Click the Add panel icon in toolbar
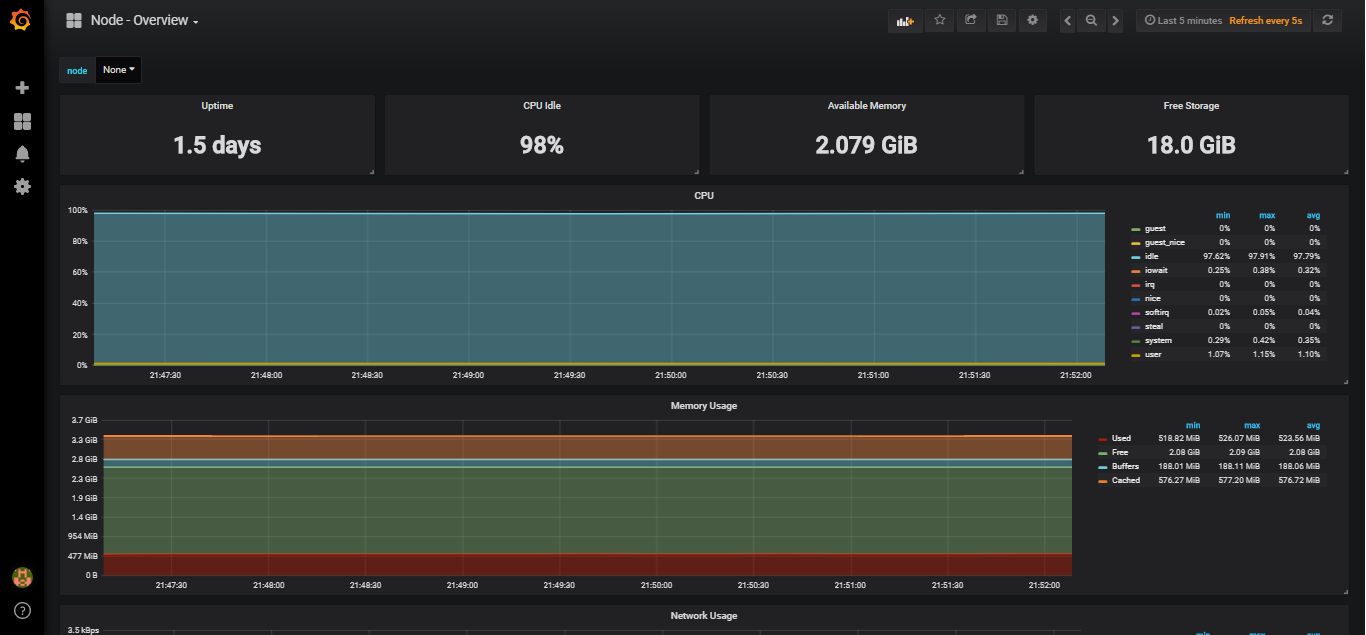This screenshot has height=635, width=1366. pos(906,20)
